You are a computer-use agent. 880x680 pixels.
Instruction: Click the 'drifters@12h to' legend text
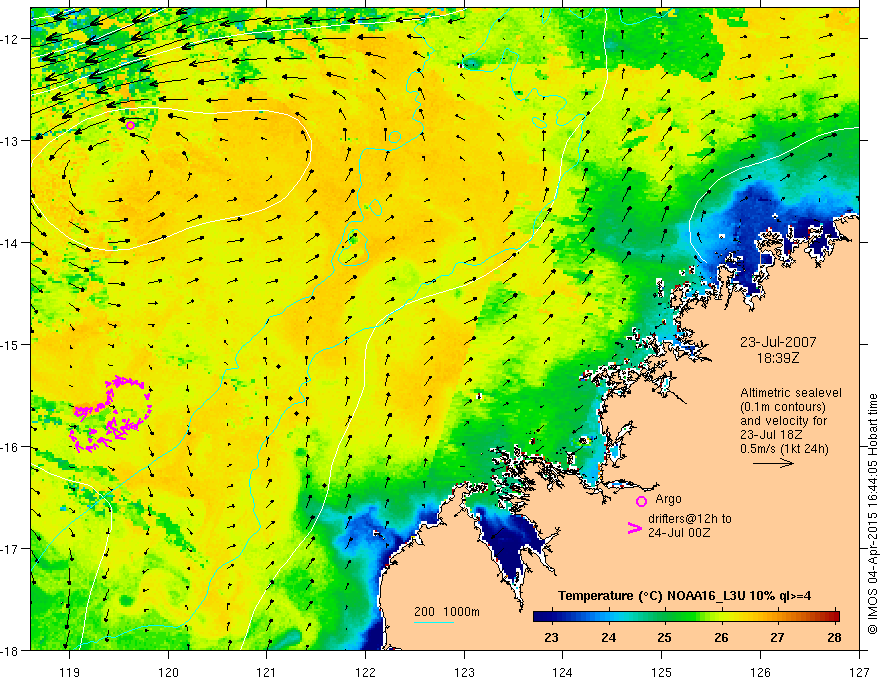tap(690, 519)
